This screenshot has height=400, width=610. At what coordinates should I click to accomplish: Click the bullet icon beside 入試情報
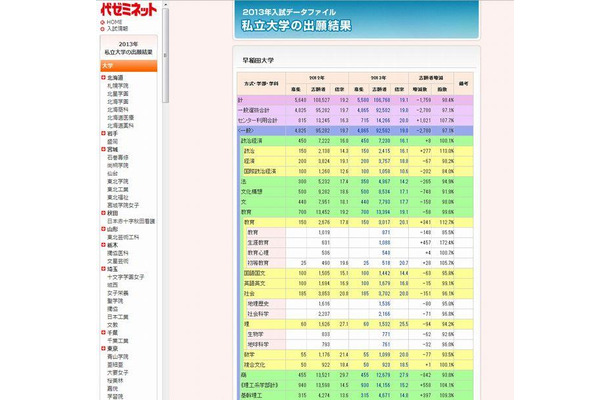(102, 29)
